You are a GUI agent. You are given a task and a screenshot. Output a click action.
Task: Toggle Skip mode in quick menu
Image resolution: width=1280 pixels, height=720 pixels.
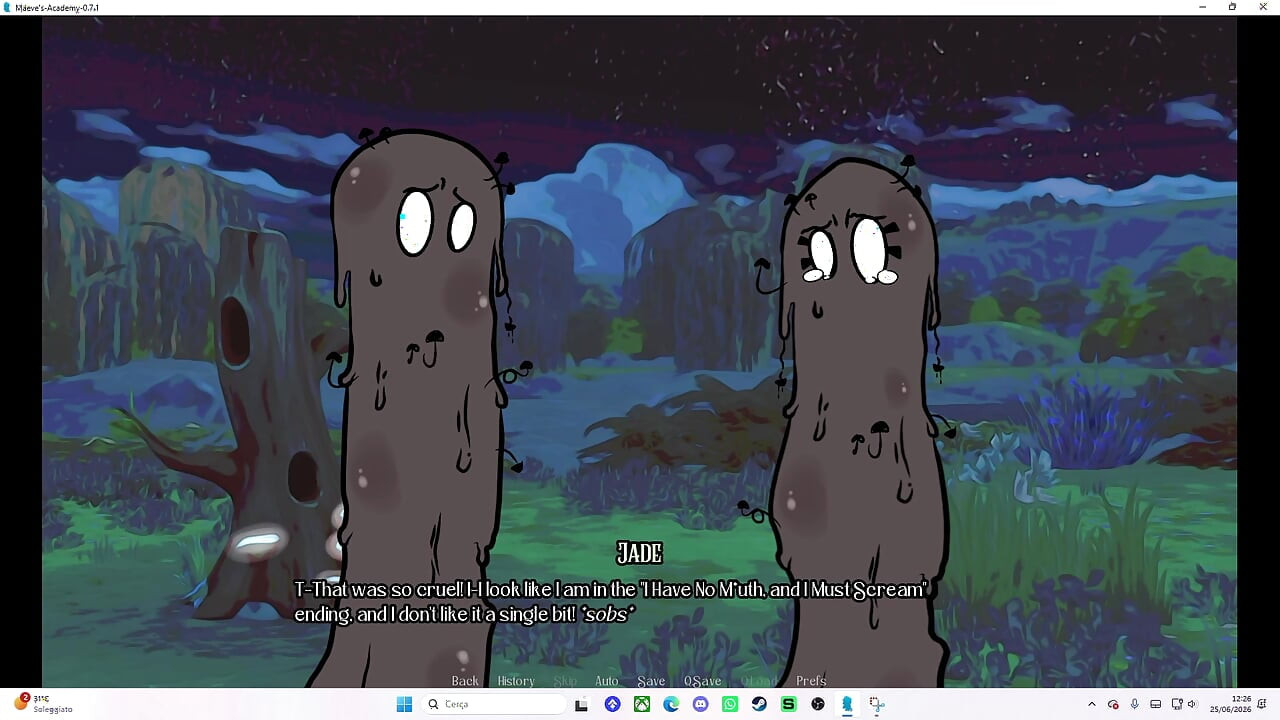(565, 681)
